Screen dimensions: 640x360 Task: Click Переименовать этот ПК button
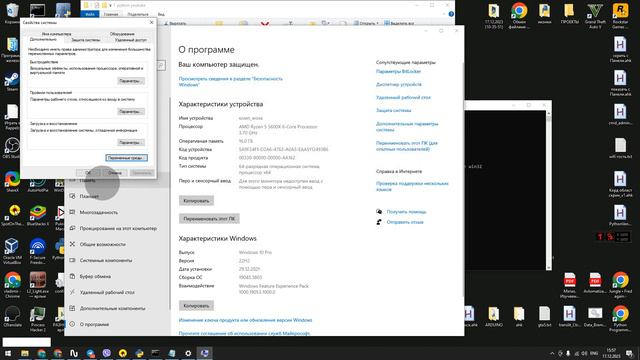[x=209, y=219]
